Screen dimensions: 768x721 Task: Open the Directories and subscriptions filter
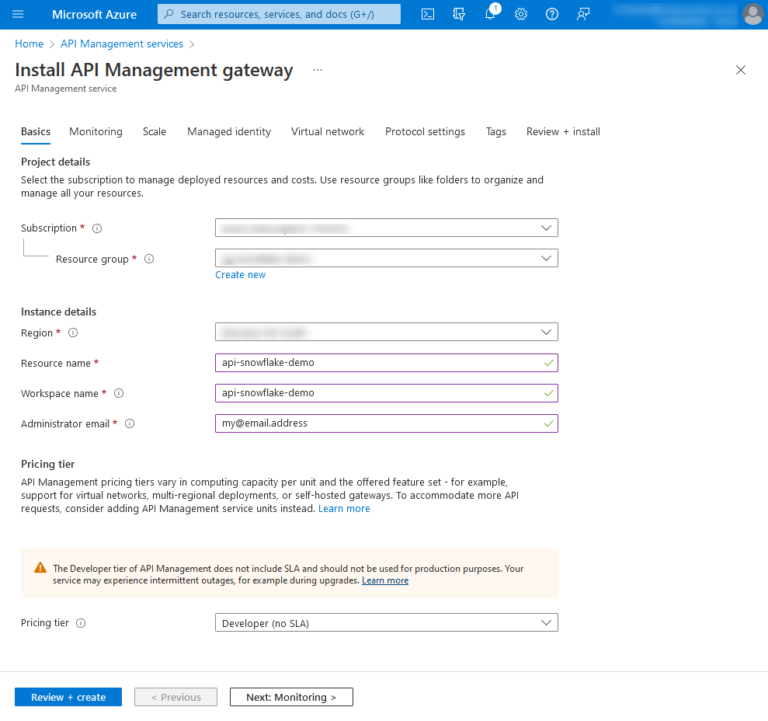coord(459,14)
